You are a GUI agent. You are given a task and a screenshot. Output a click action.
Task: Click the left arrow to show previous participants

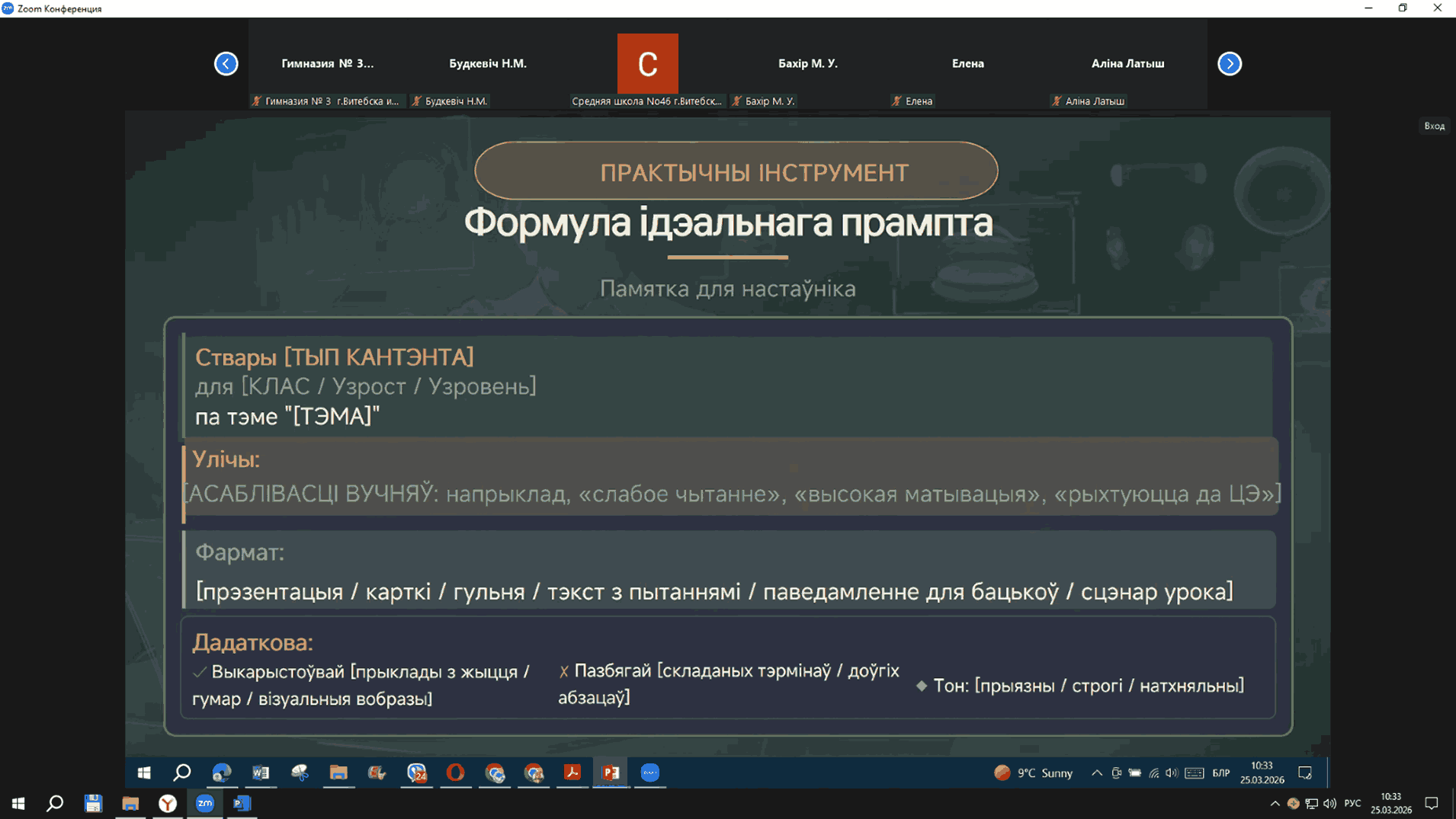pyautogui.click(x=226, y=64)
